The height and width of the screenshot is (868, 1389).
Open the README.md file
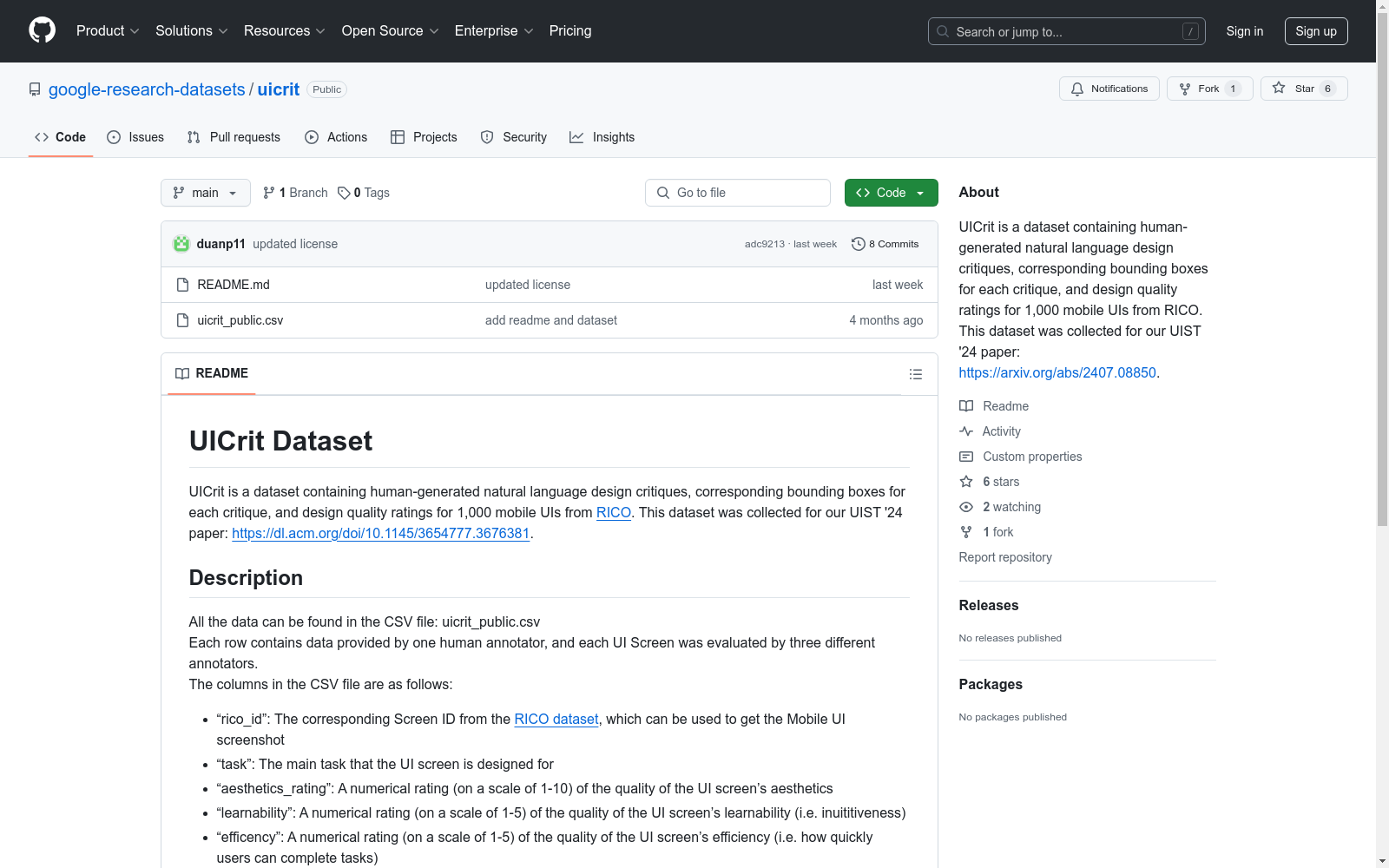pos(234,285)
